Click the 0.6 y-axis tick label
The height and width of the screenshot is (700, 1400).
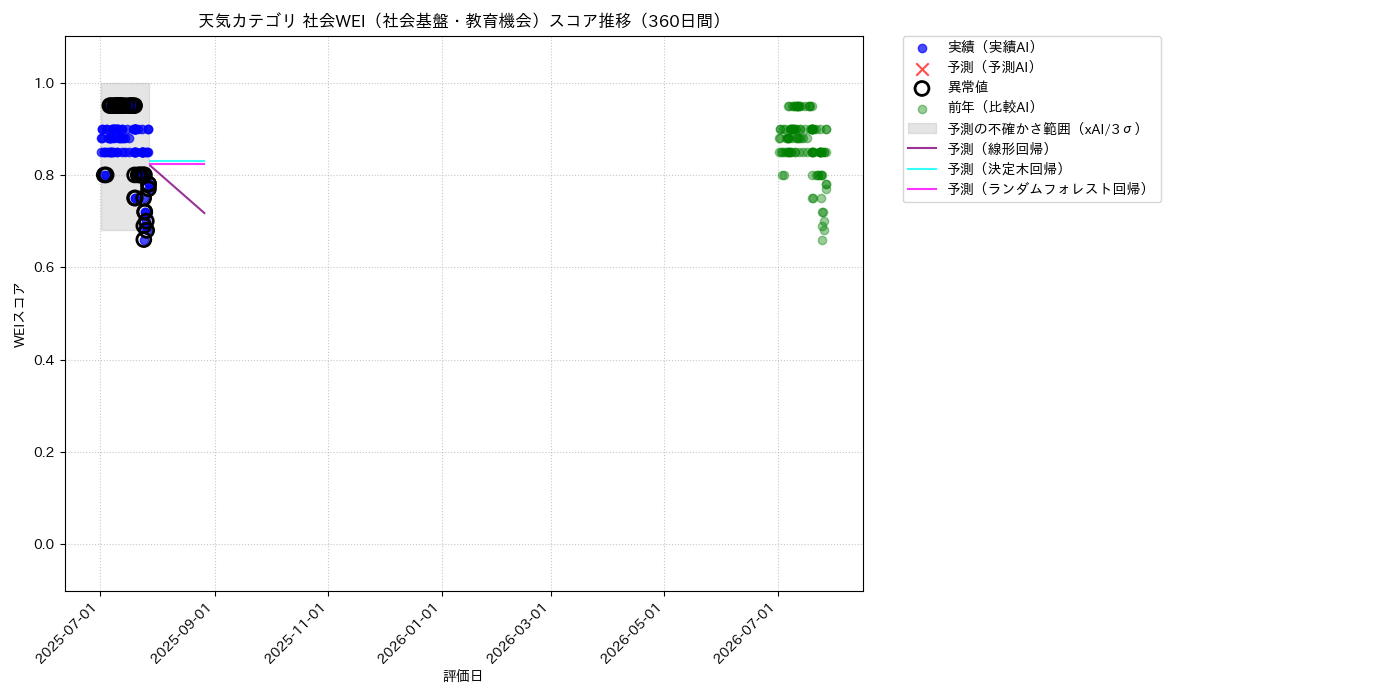(x=42, y=268)
